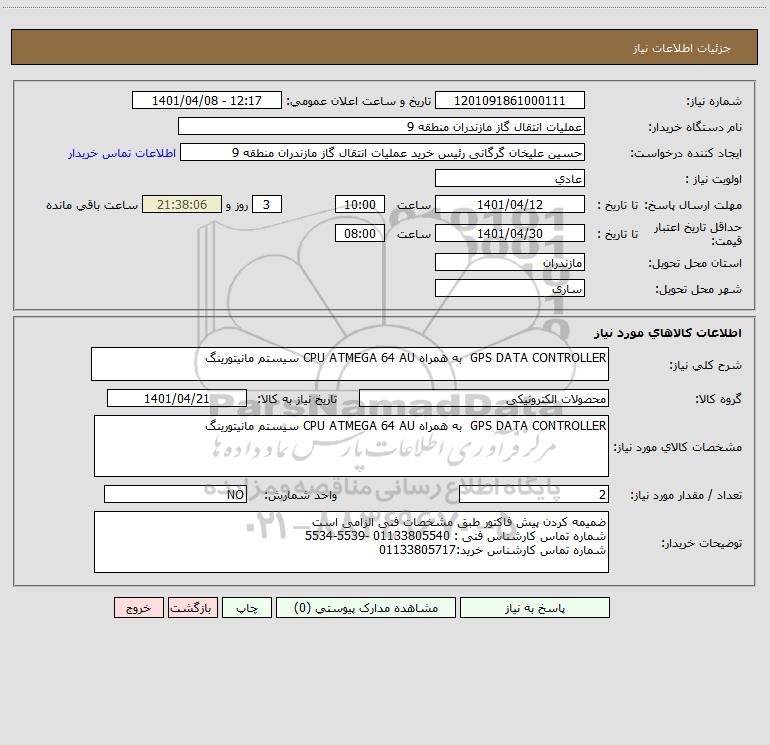Click the need date field 1401/04/21

coord(177,398)
